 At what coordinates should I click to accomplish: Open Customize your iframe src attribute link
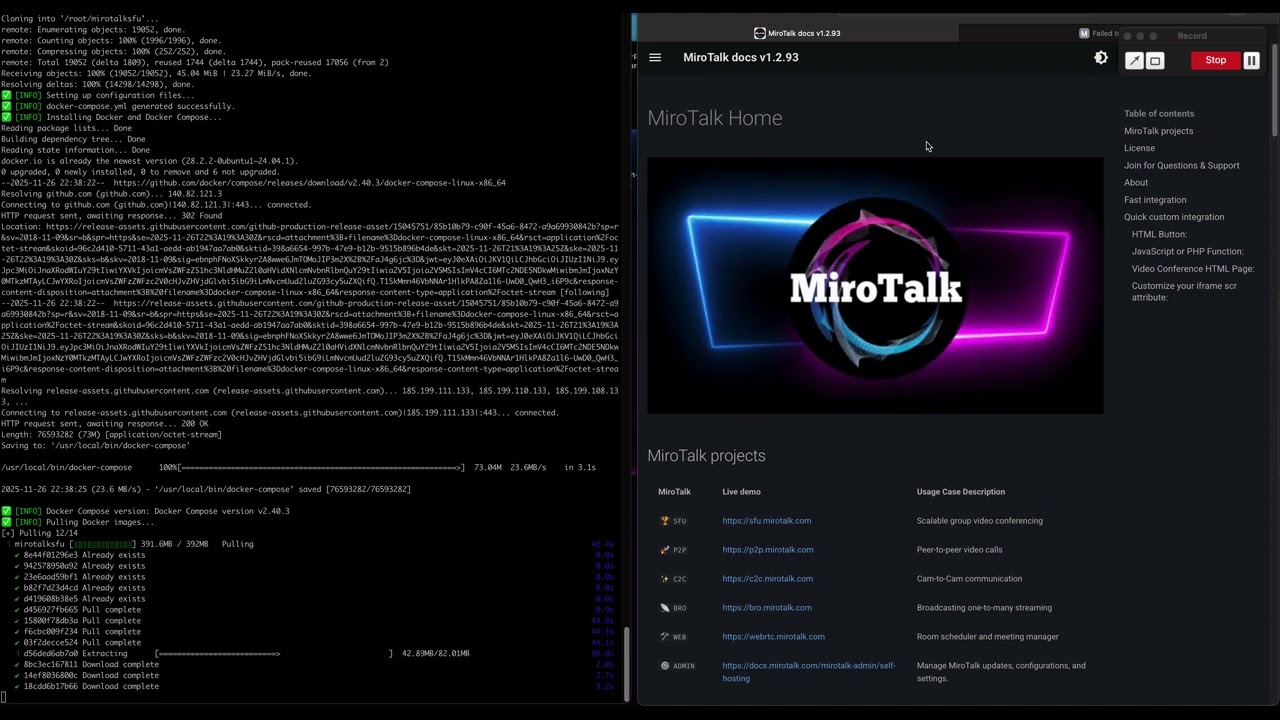pos(1184,291)
